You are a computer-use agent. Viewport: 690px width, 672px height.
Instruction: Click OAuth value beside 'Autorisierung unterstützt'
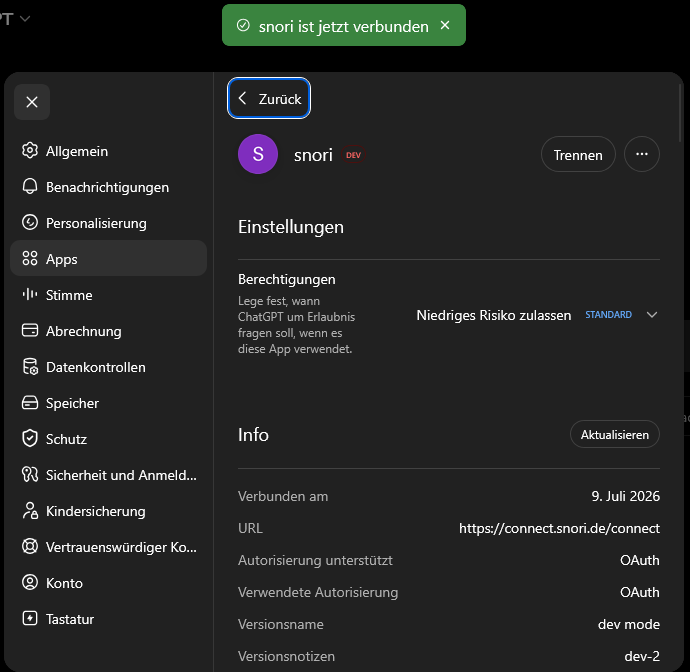point(639,560)
